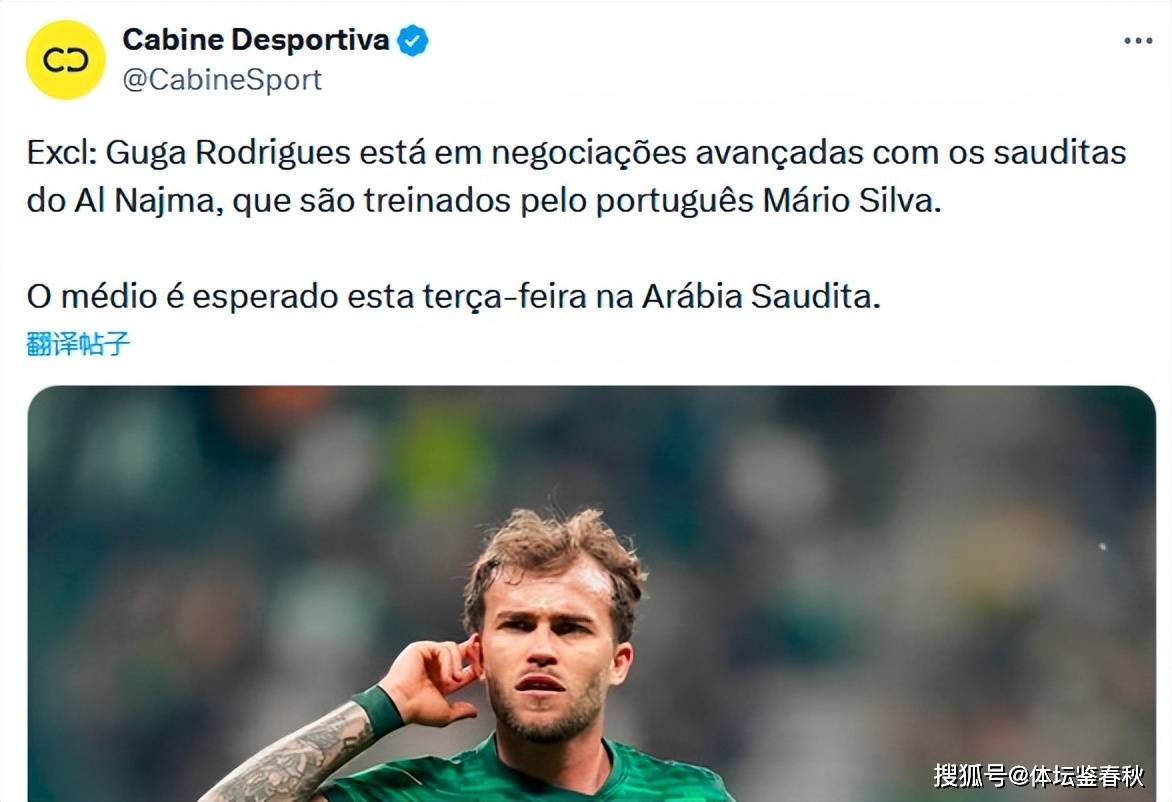Click the Arábia Saudita text at sentence end

761,296
